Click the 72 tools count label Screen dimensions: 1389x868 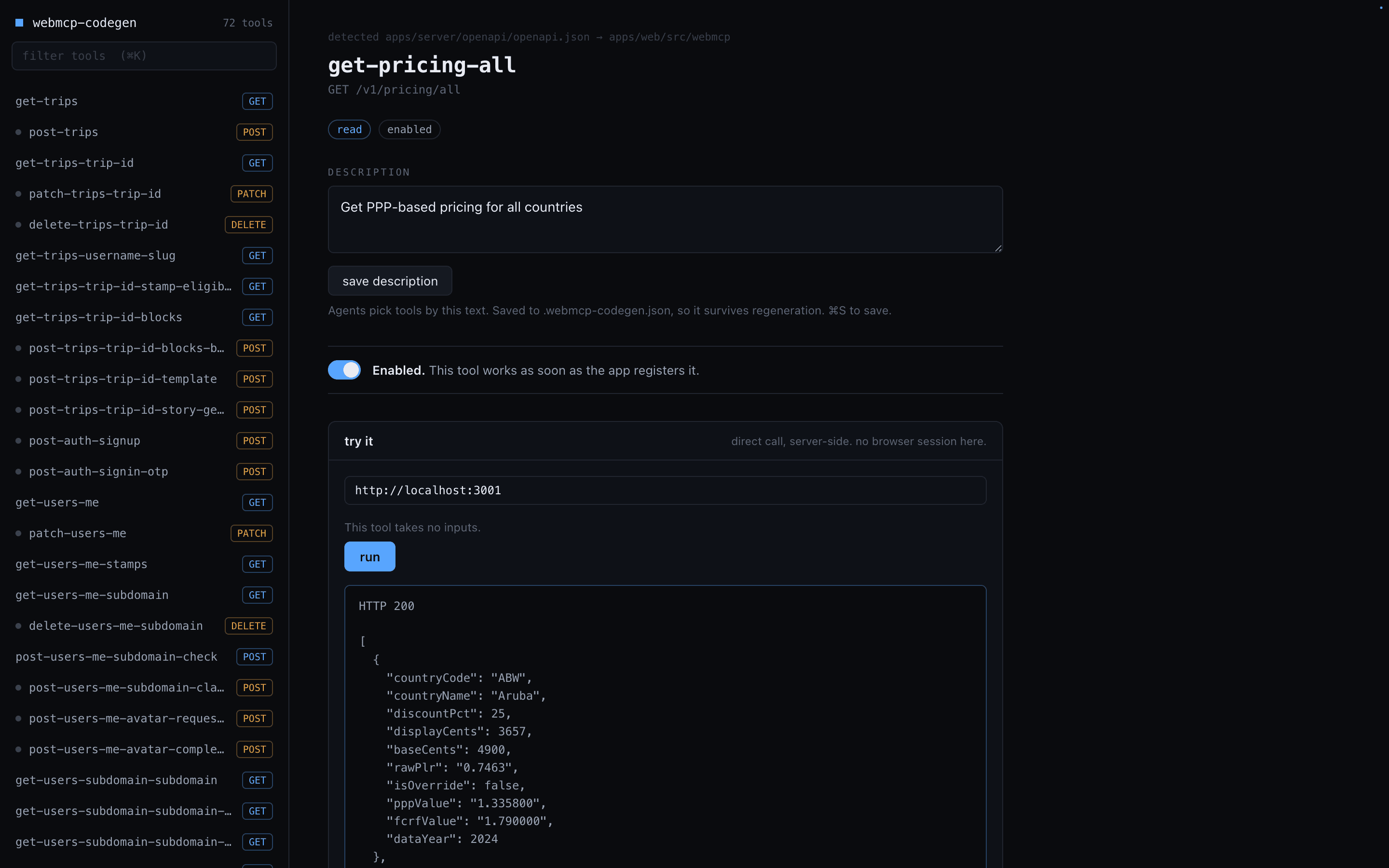tap(247, 23)
